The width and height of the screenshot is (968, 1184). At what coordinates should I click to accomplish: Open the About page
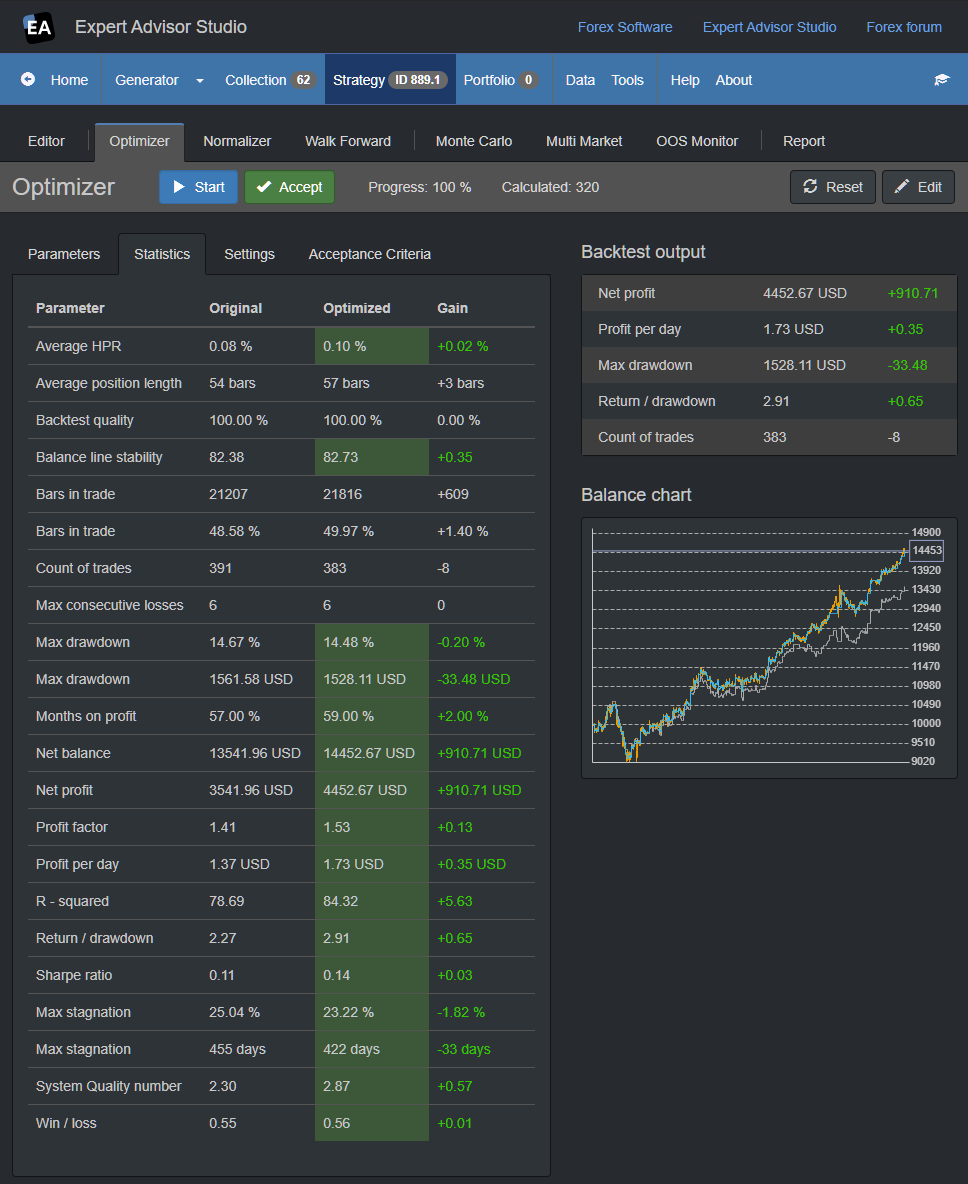(734, 80)
